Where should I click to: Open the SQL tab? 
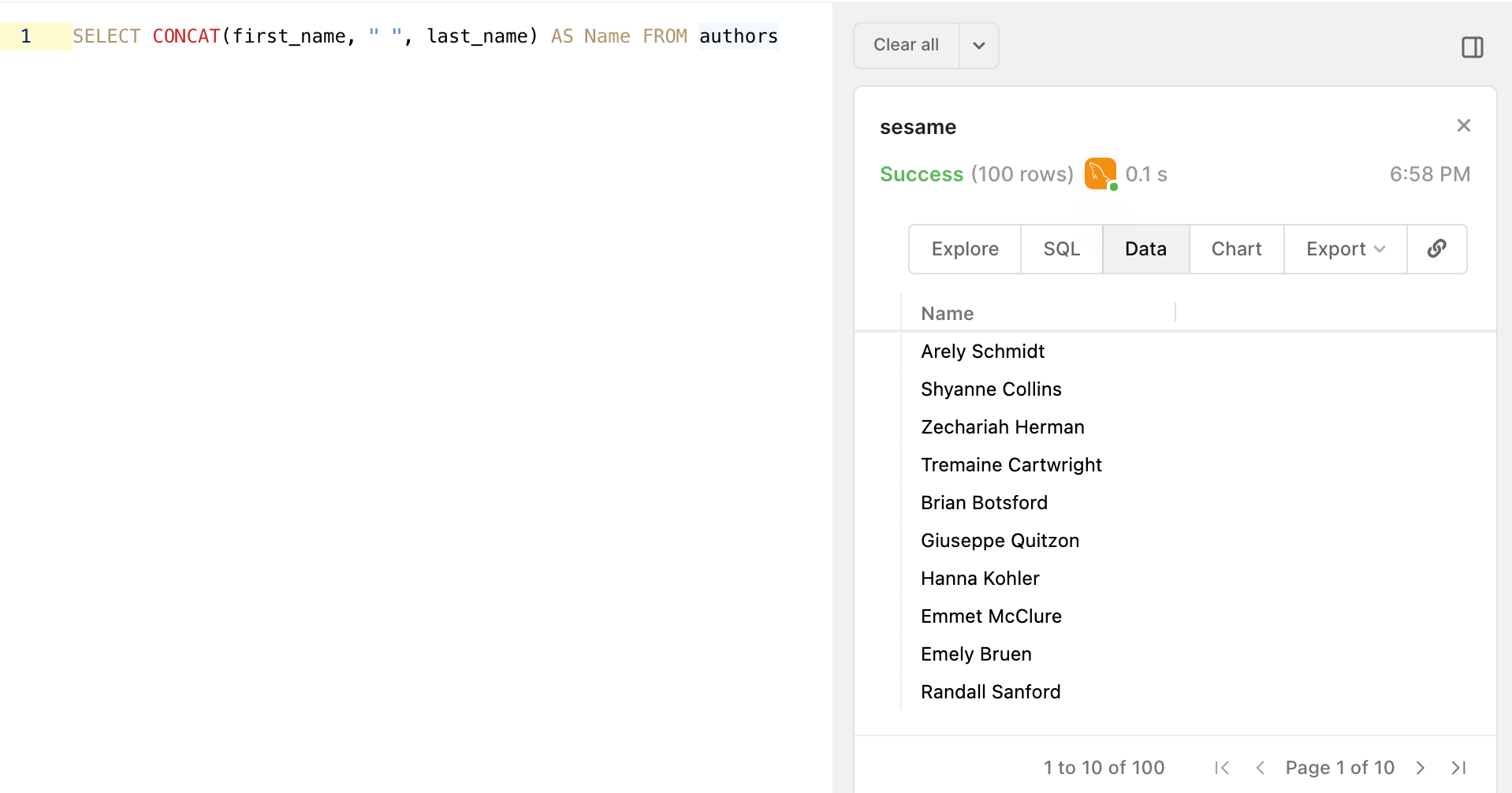pos(1061,249)
